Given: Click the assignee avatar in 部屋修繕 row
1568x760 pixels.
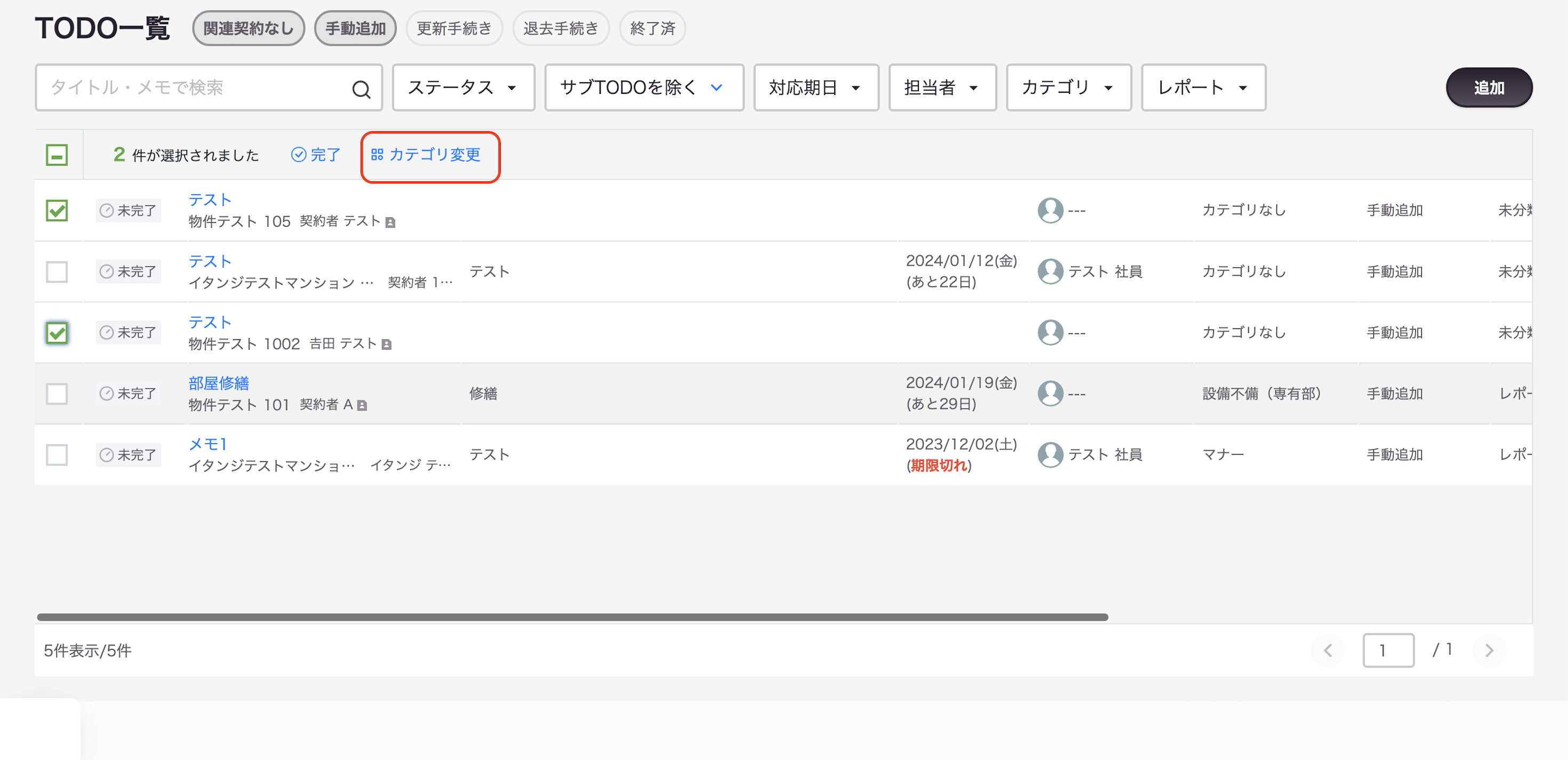Looking at the screenshot, I should (x=1050, y=393).
